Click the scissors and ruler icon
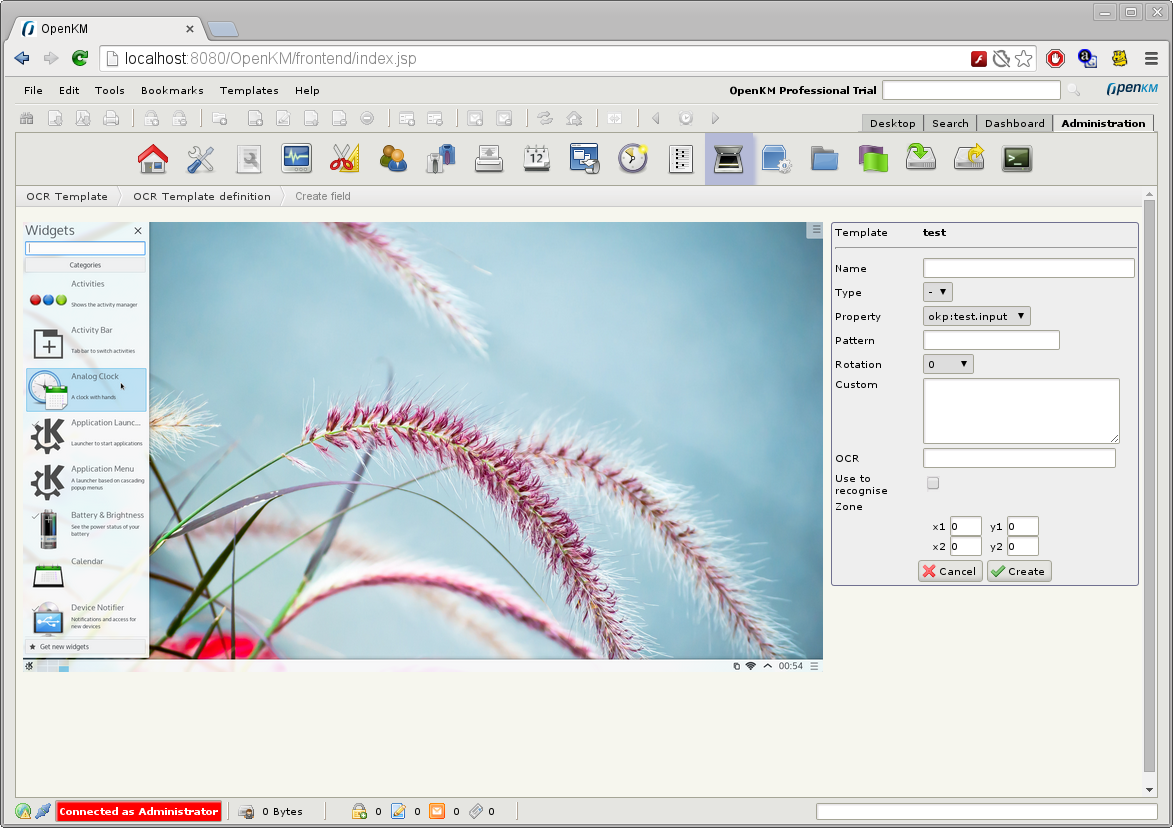This screenshot has width=1173, height=828. pyautogui.click(x=344, y=159)
